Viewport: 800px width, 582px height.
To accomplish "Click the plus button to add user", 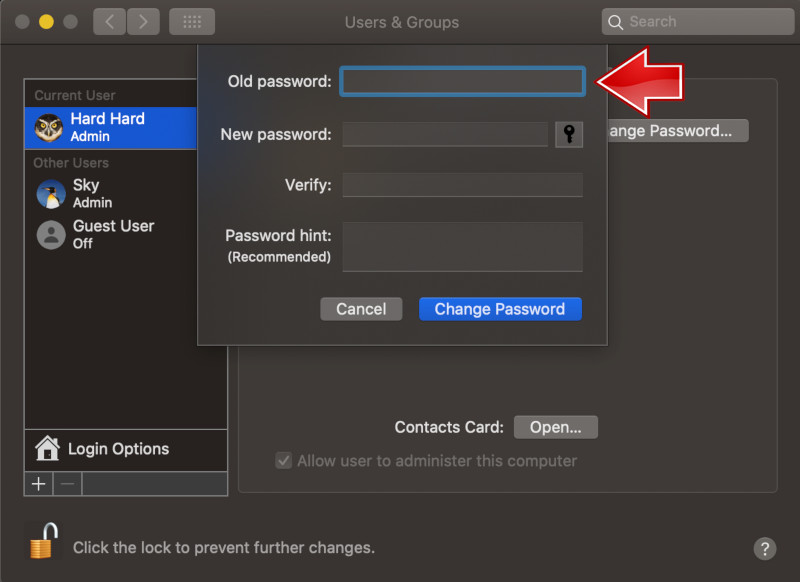I will point(39,484).
